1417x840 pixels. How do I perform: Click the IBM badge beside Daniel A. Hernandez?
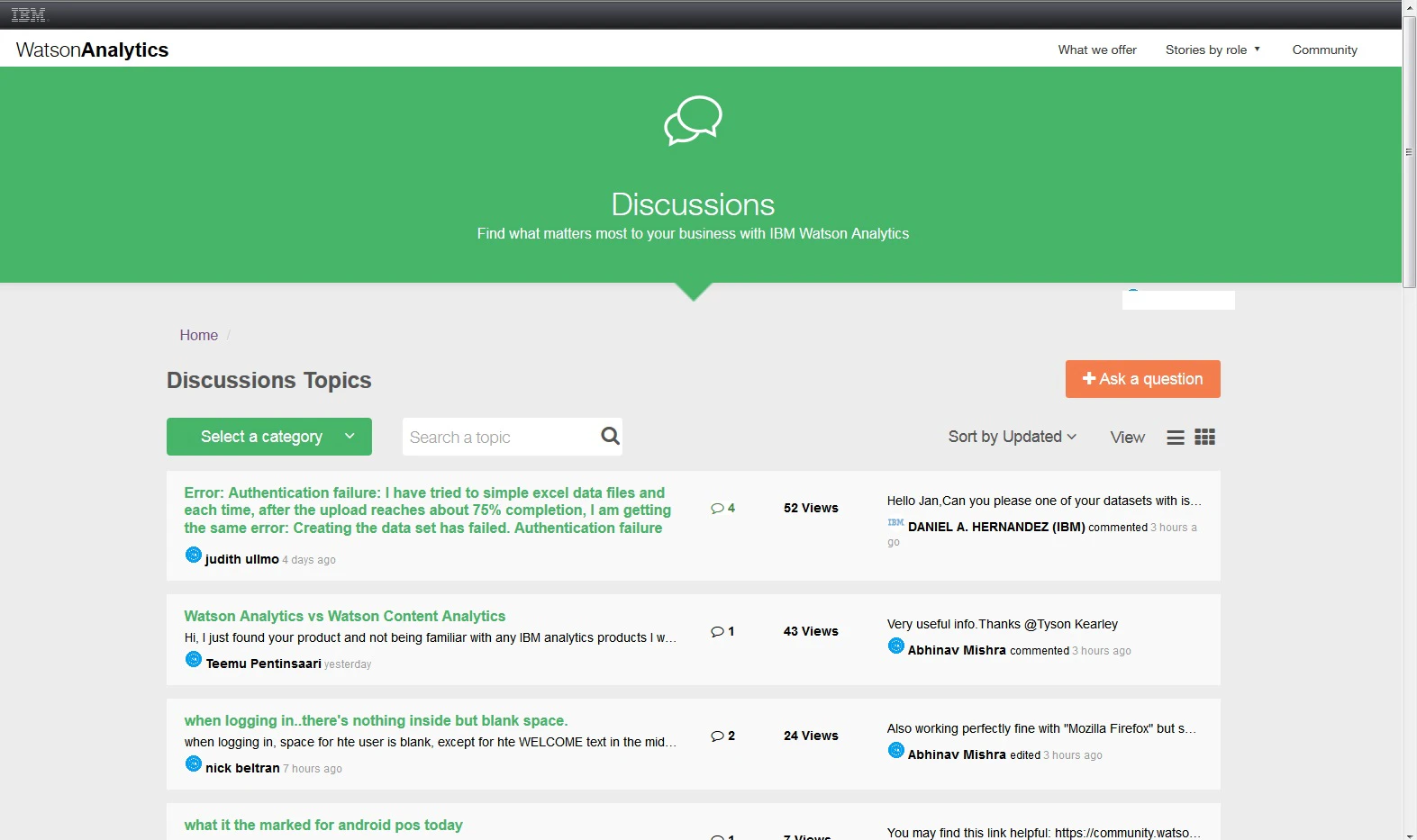pos(895,522)
